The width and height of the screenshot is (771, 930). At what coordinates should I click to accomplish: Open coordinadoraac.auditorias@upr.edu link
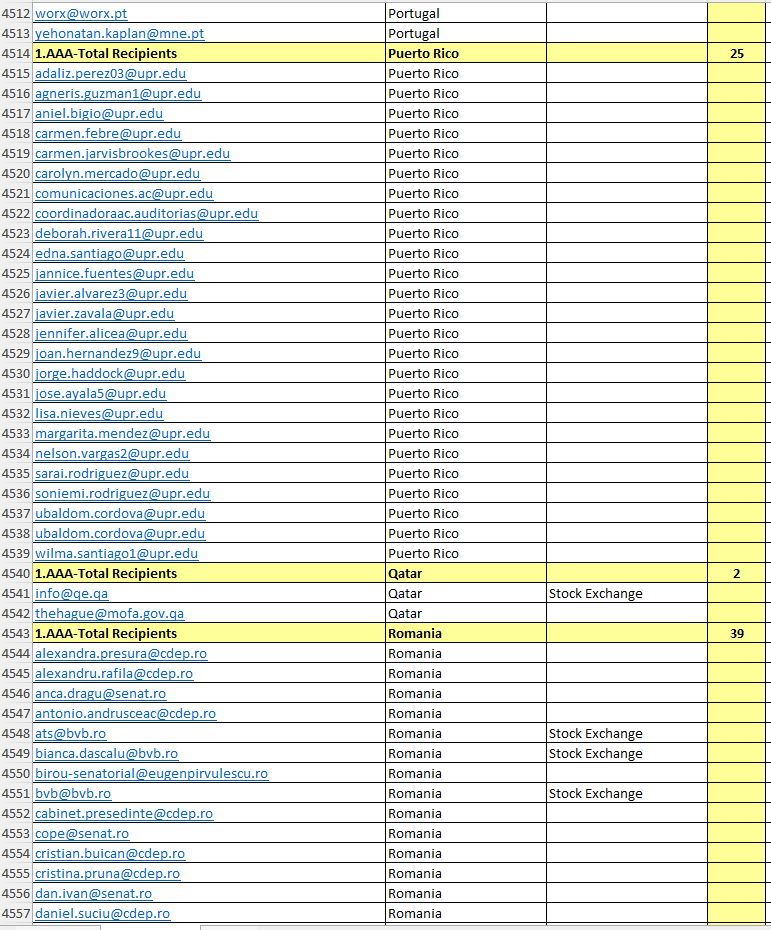146,214
